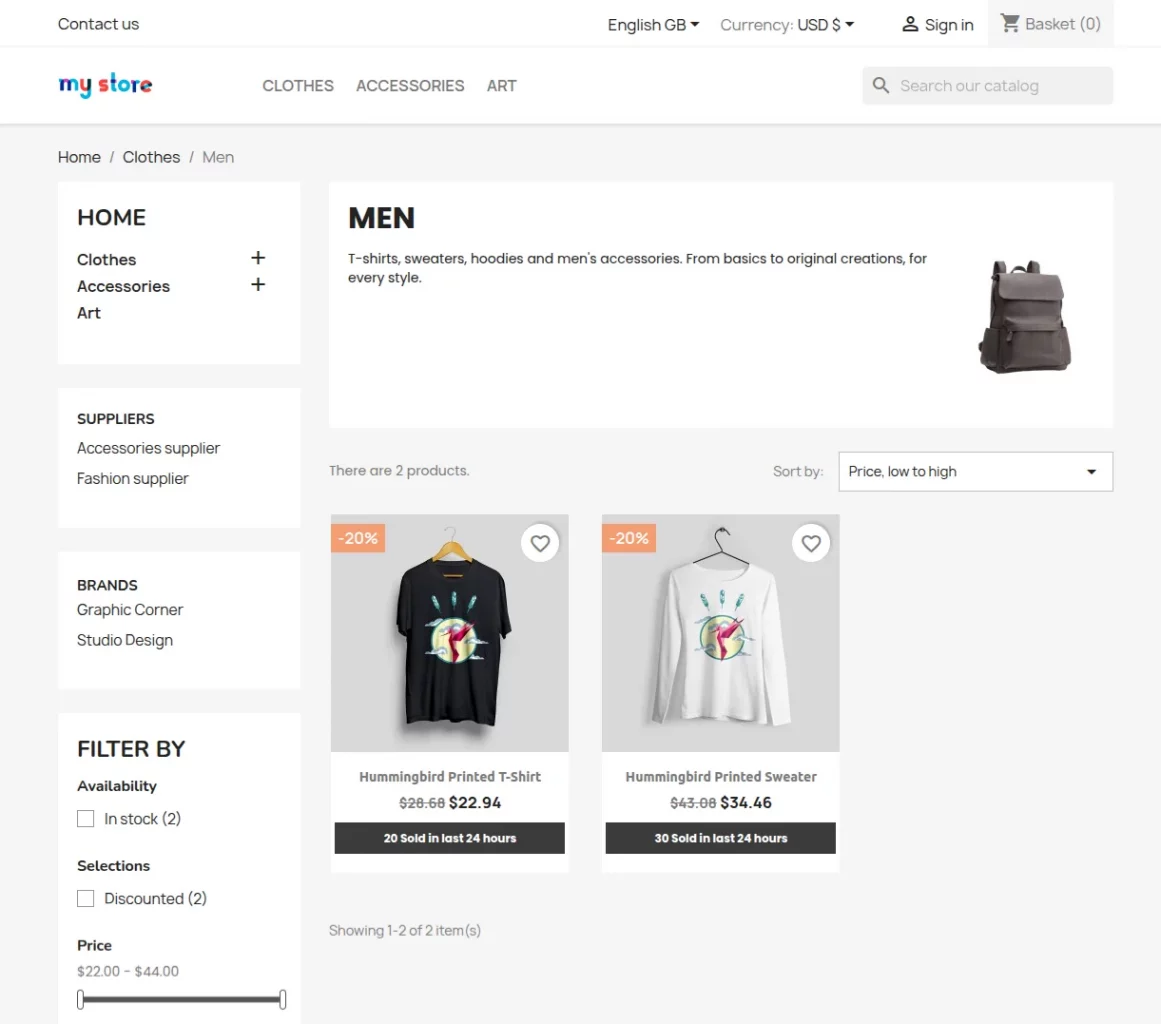Image resolution: width=1161 pixels, height=1024 pixels.
Task: Add Hummingbird Printed Sweater to wishlist
Action: point(811,543)
